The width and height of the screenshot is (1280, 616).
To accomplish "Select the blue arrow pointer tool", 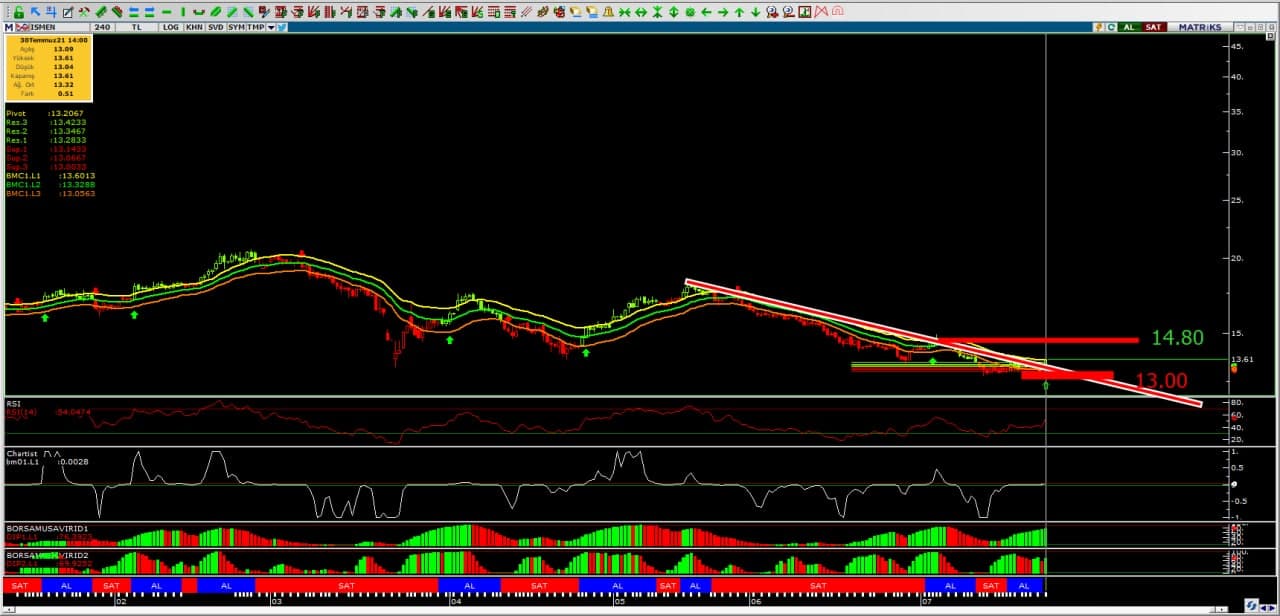I will point(35,12).
